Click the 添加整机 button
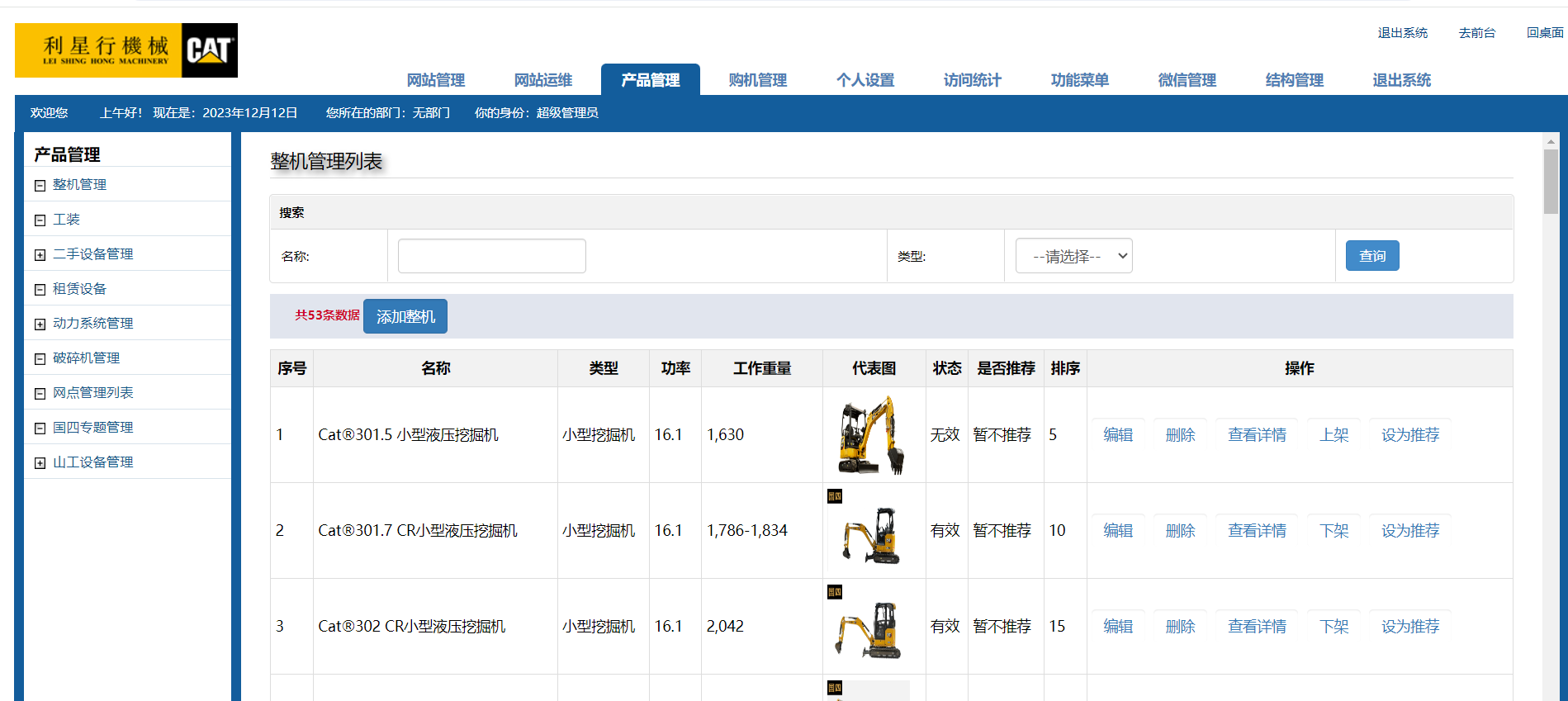 click(405, 316)
